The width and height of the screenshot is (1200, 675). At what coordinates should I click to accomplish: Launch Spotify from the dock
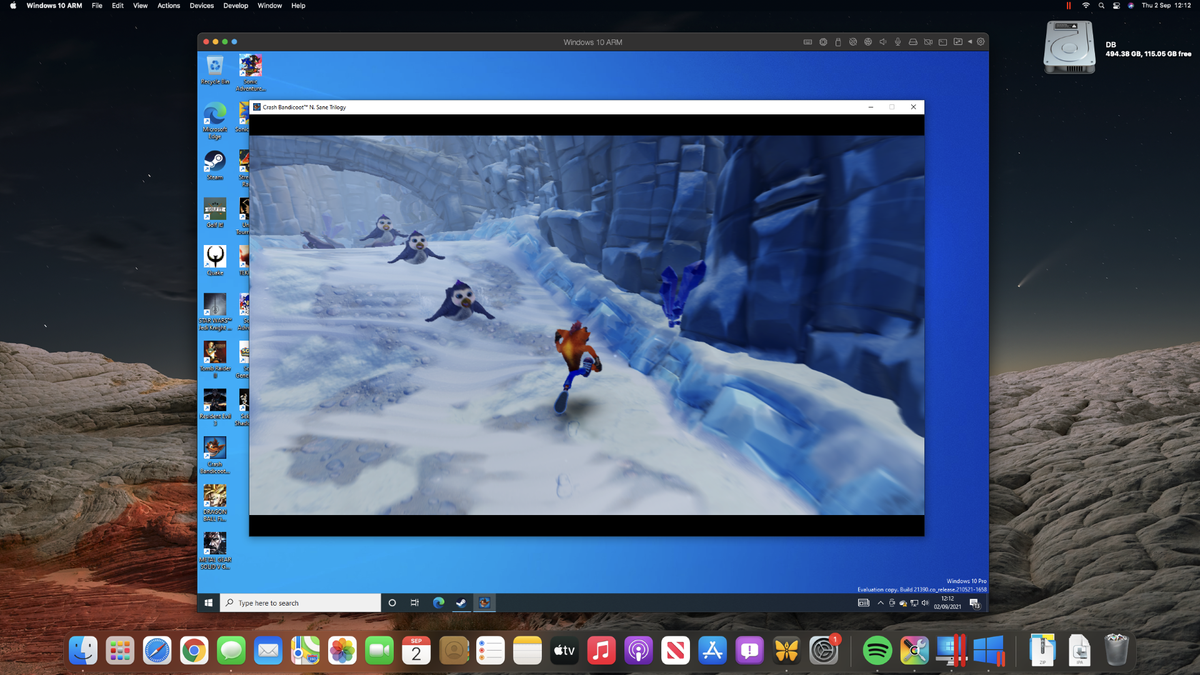tap(877, 651)
